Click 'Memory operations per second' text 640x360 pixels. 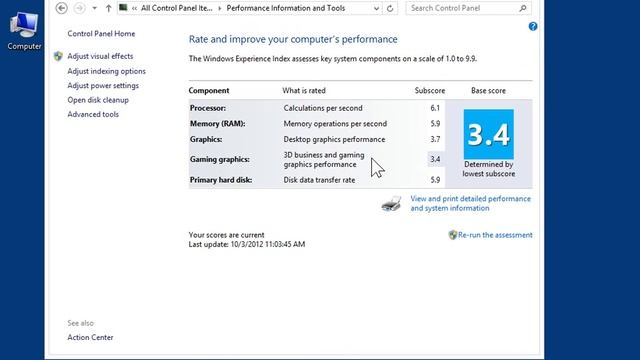(x=335, y=124)
